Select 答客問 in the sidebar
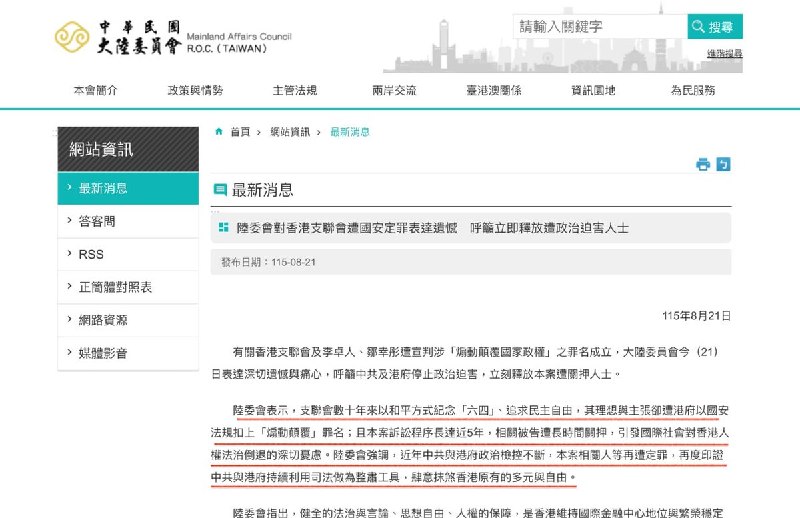The width and height of the screenshot is (800, 518). pyautogui.click(x=128, y=221)
